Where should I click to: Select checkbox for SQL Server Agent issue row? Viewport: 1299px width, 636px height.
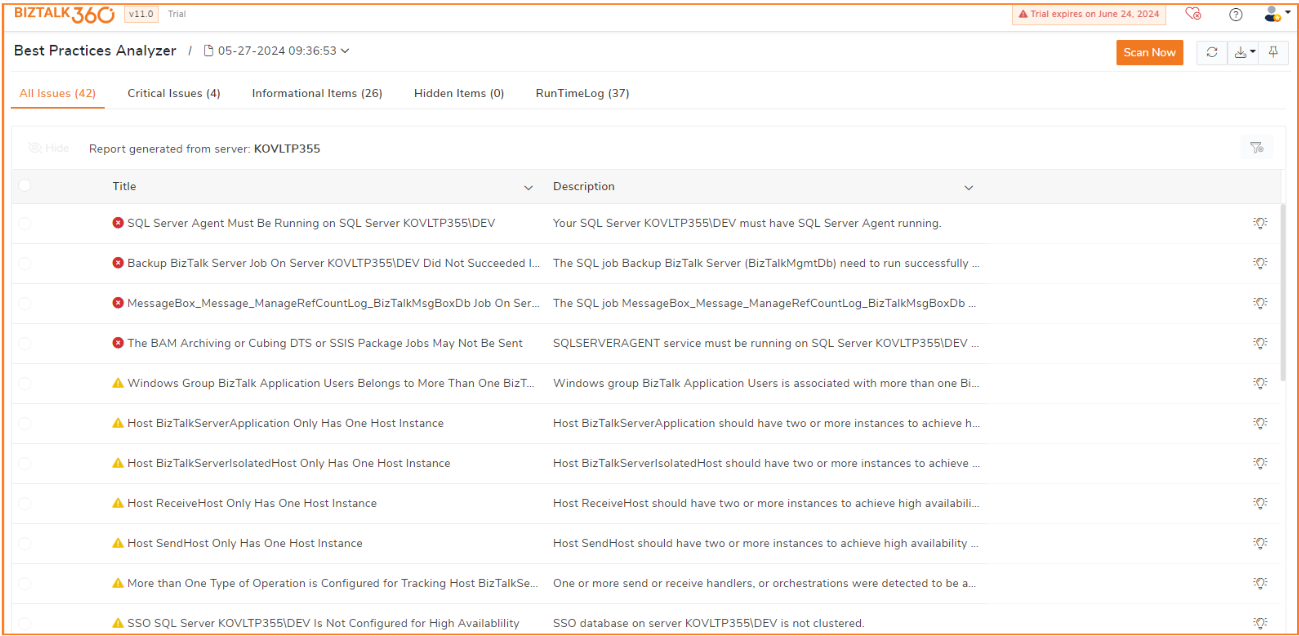[24, 223]
